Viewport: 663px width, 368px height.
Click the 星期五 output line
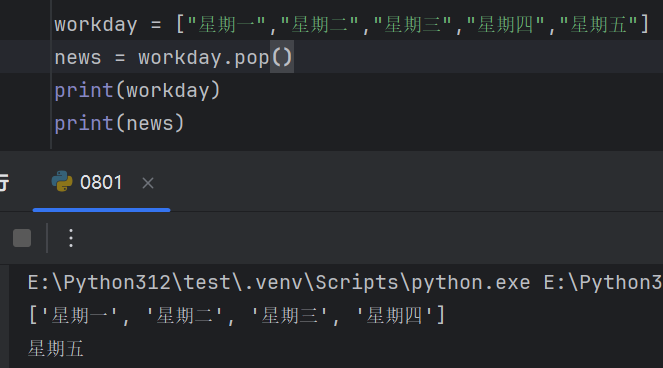(55, 349)
